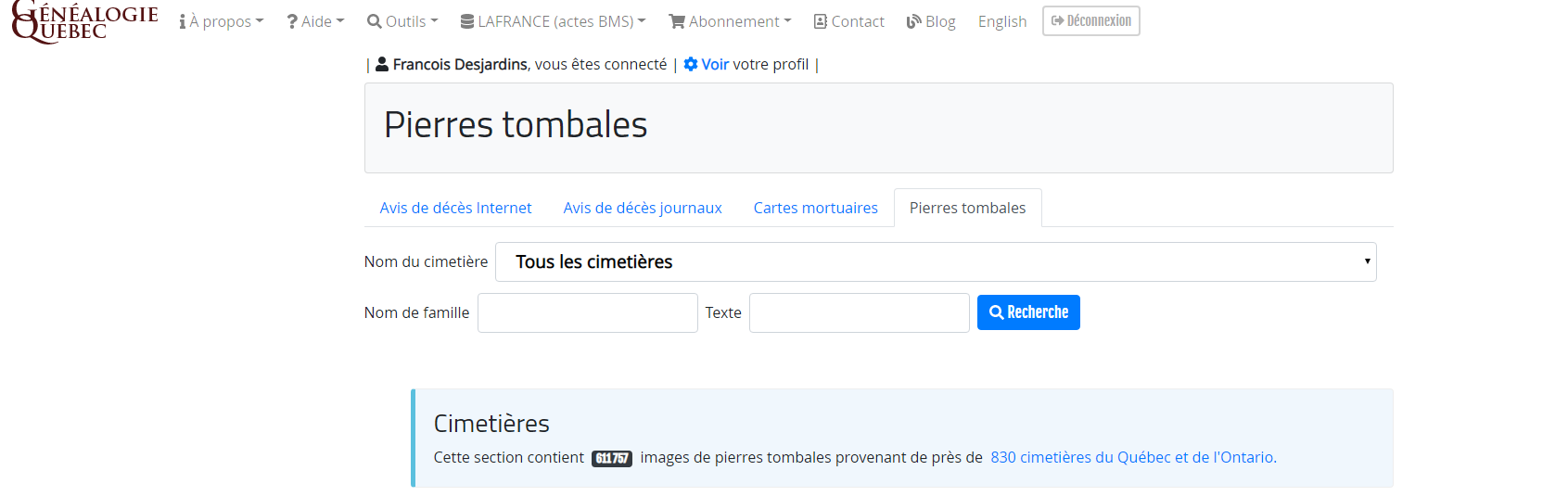Click the blue Recherche button
This screenshot has width=1568, height=496.
click(x=1028, y=312)
